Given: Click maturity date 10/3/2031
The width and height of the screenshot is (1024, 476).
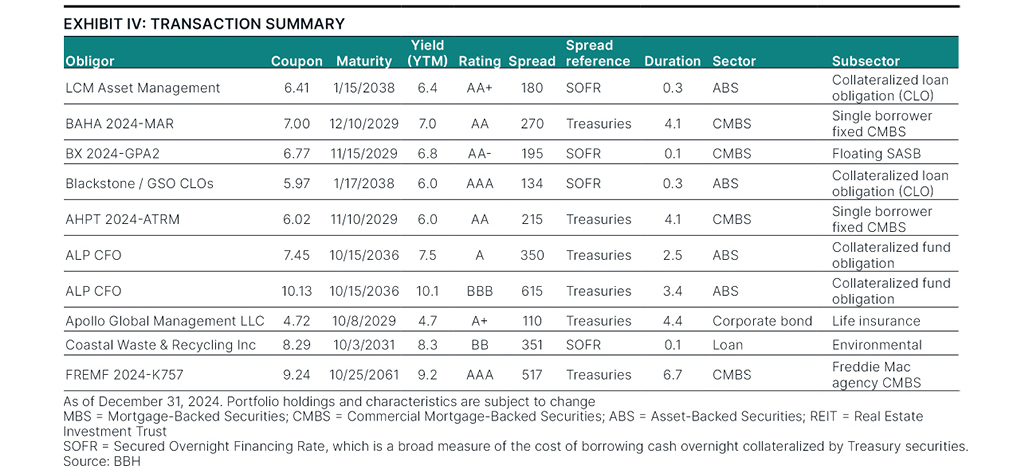Looking at the screenshot, I should (364, 345).
